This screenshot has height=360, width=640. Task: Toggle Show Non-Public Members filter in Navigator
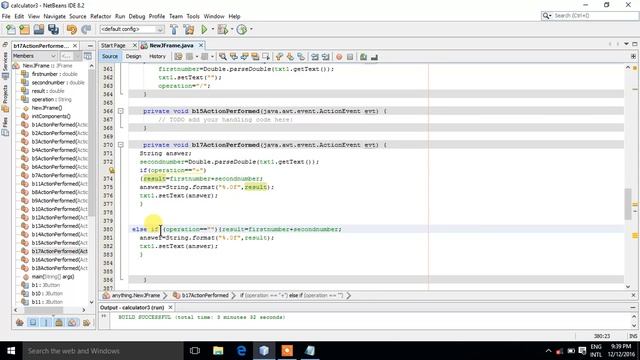coord(59,322)
